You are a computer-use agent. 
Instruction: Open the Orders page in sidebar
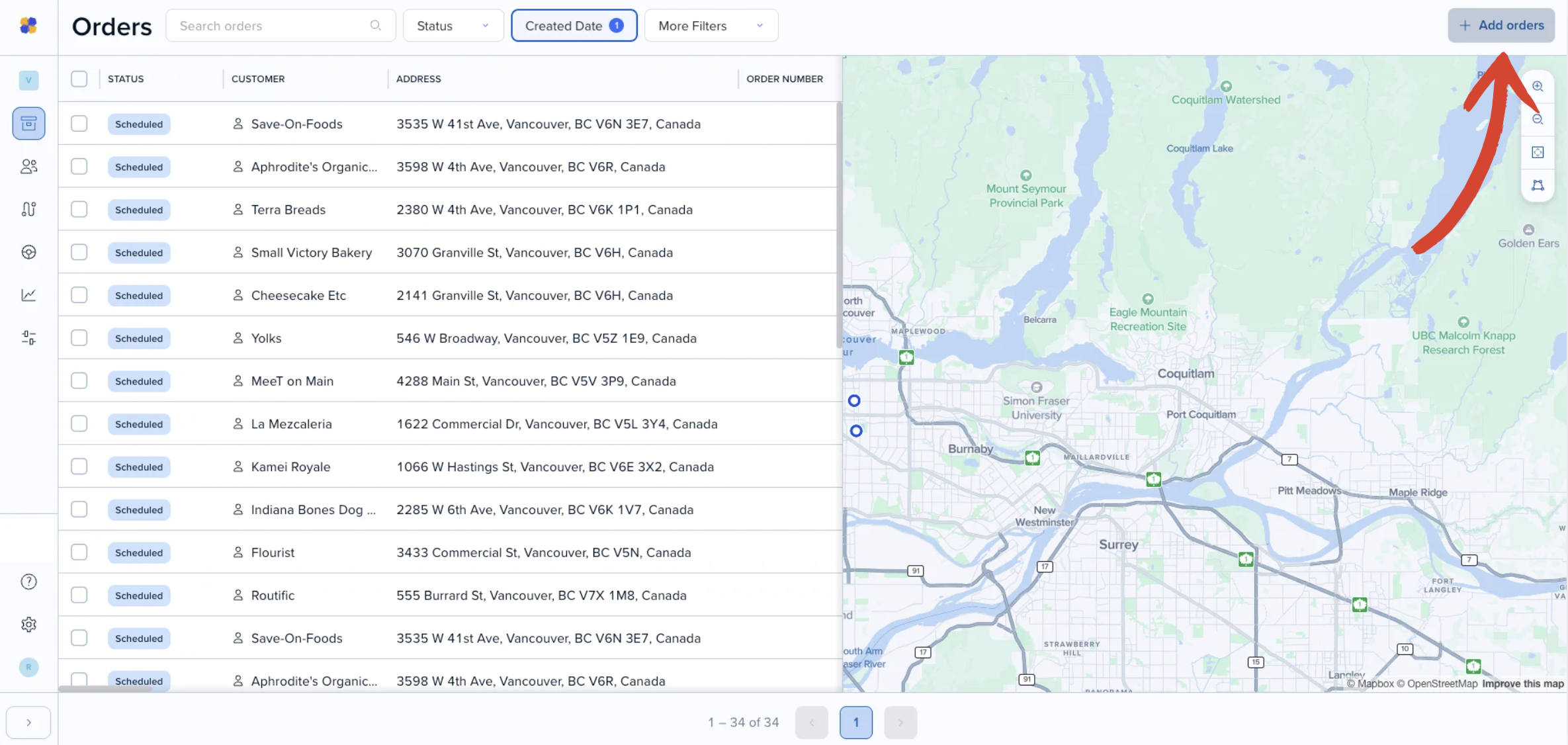click(x=28, y=124)
